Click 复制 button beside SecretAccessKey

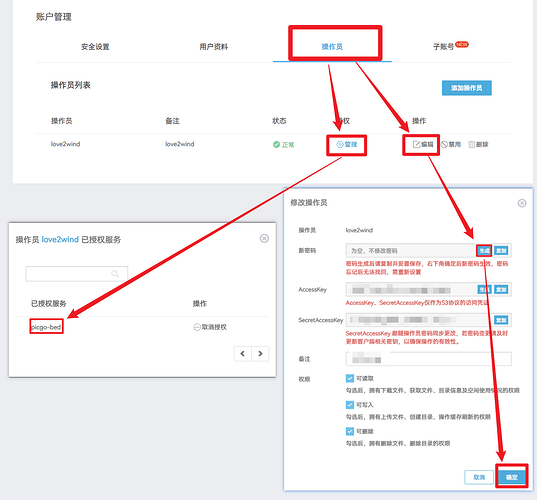pyautogui.click(x=501, y=320)
